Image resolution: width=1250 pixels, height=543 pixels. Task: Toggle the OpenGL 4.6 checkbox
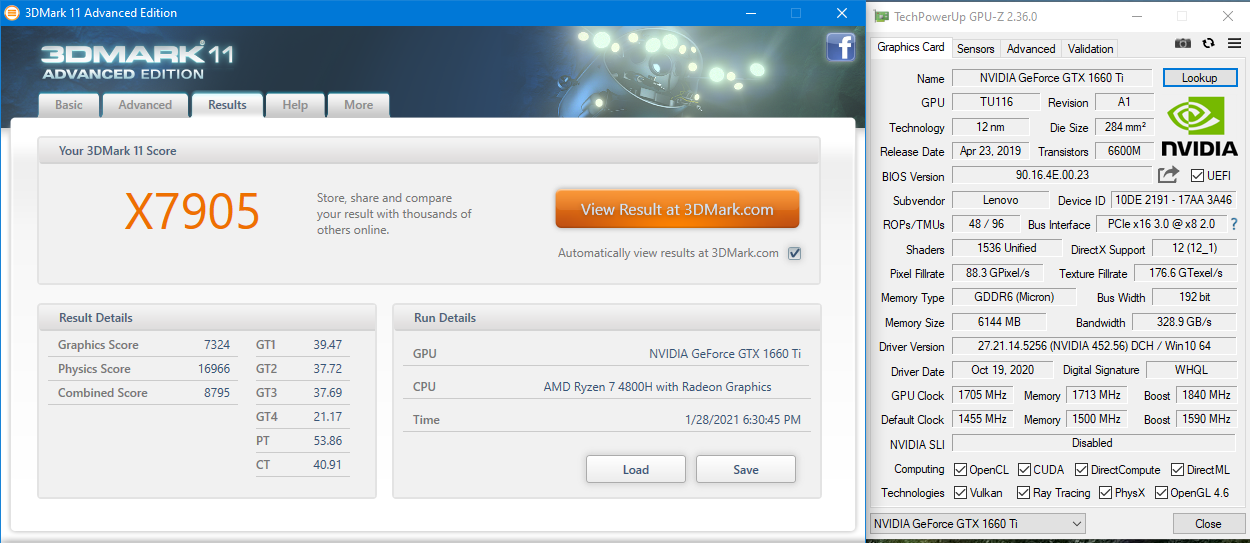(1161, 493)
